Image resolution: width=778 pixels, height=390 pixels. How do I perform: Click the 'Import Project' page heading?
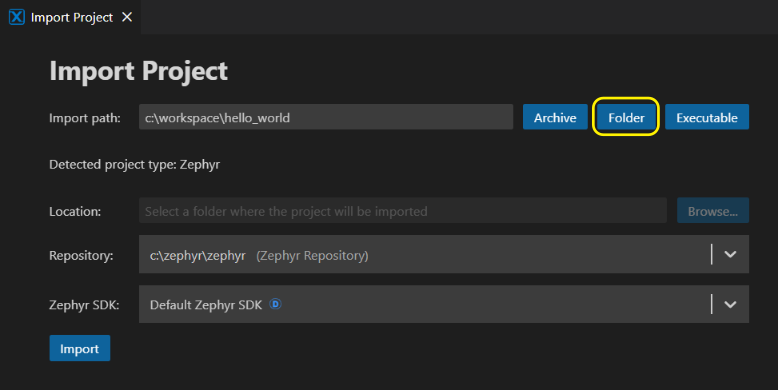tap(138, 71)
